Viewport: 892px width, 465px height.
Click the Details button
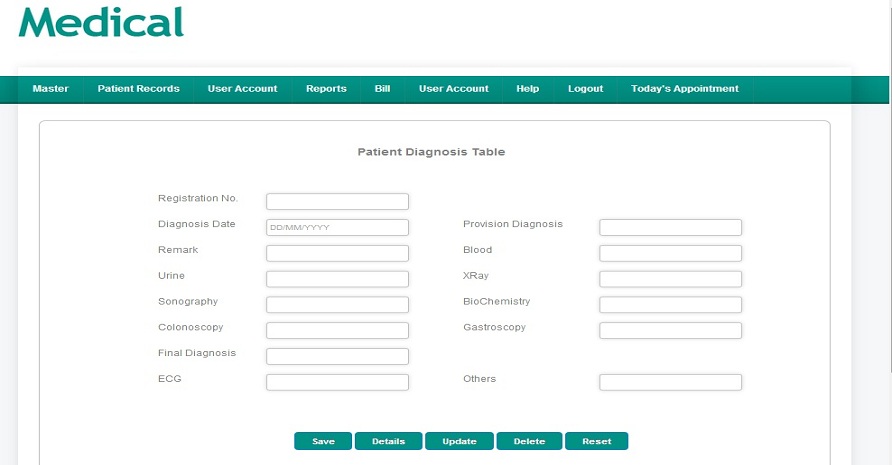pyautogui.click(x=389, y=441)
